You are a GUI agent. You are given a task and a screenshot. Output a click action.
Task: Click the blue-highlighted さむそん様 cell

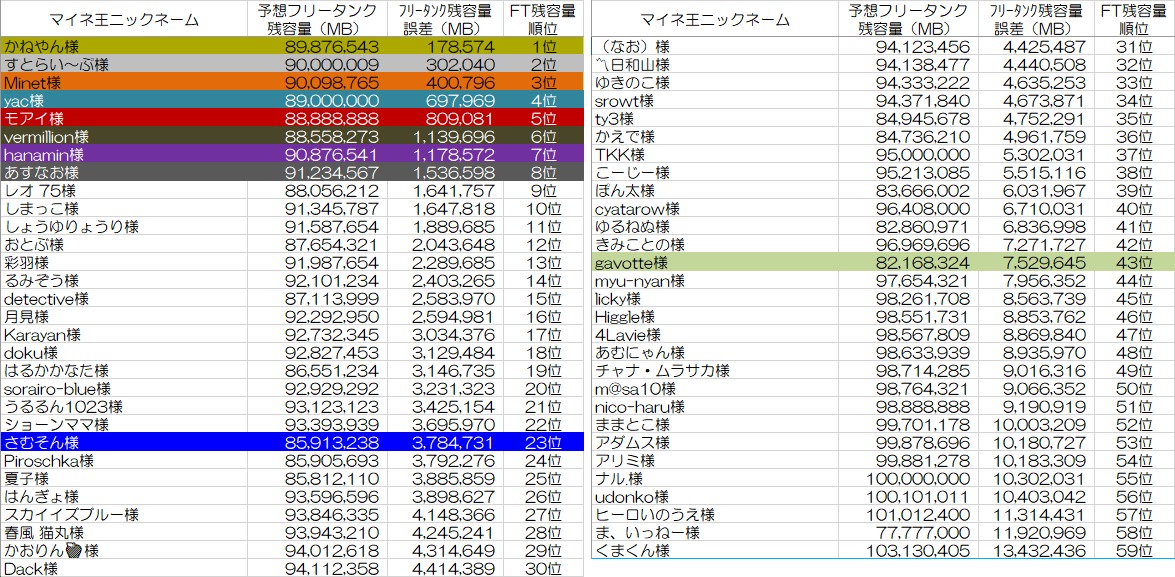pyautogui.click(x=123, y=442)
